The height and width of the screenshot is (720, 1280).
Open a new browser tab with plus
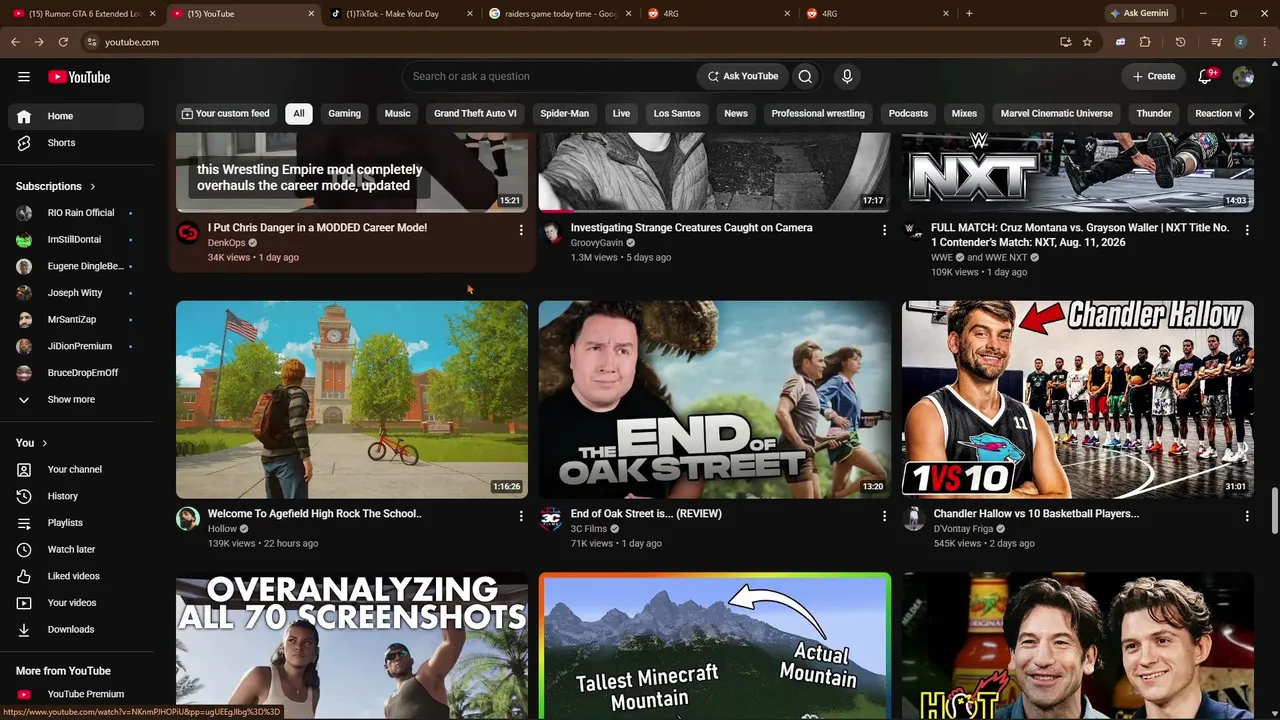(x=969, y=14)
